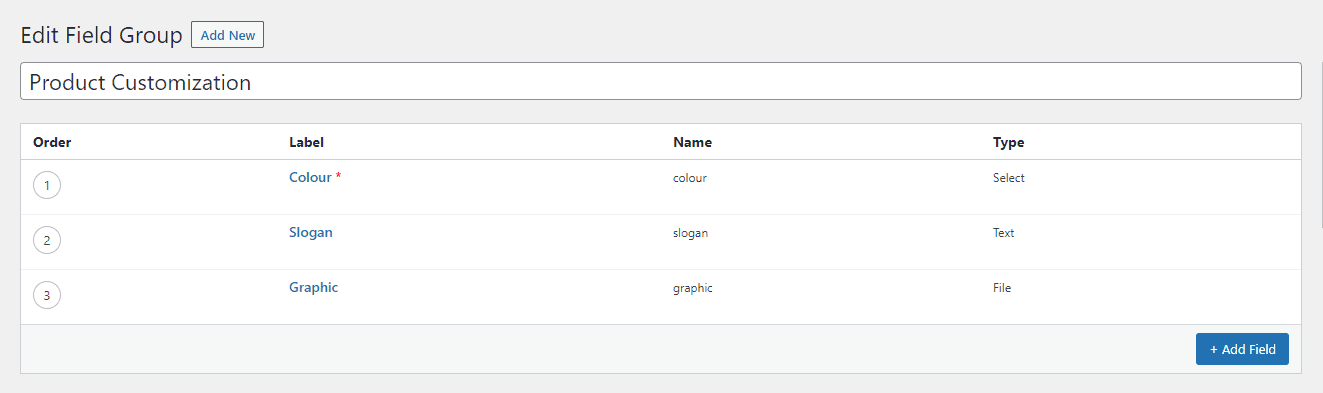Viewport: 1323px width, 393px height.
Task: Click the Add New button
Action: pos(227,35)
